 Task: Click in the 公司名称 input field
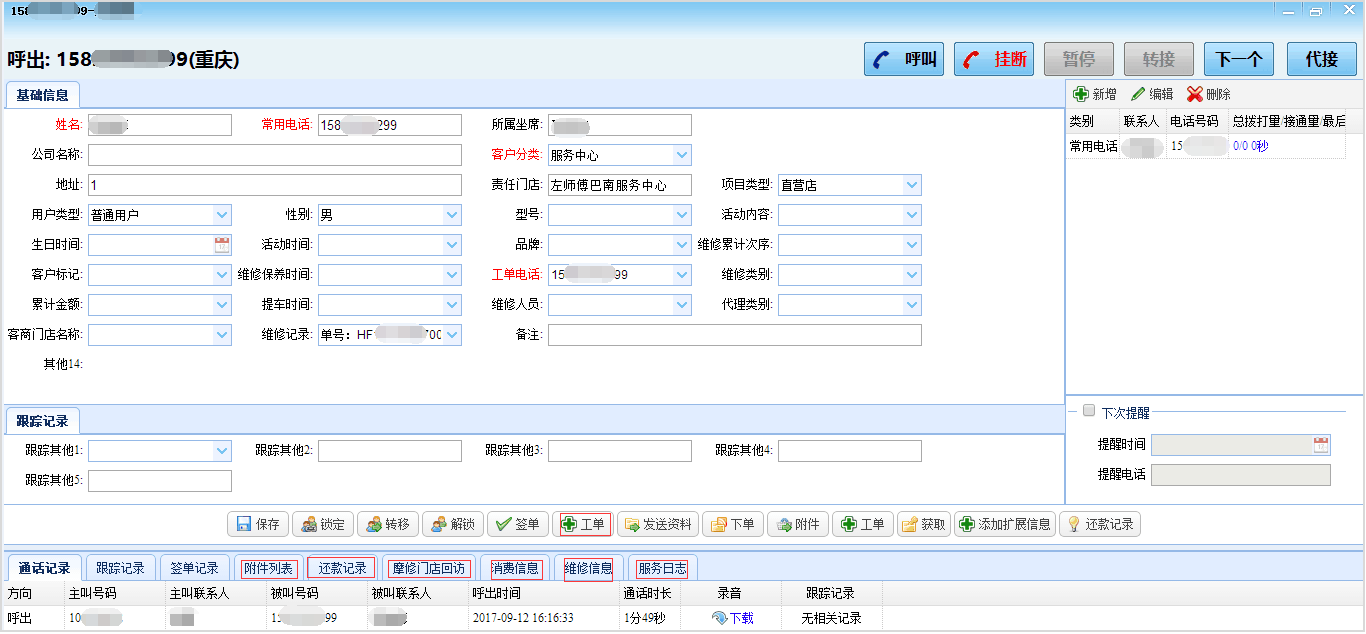click(x=275, y=155)
